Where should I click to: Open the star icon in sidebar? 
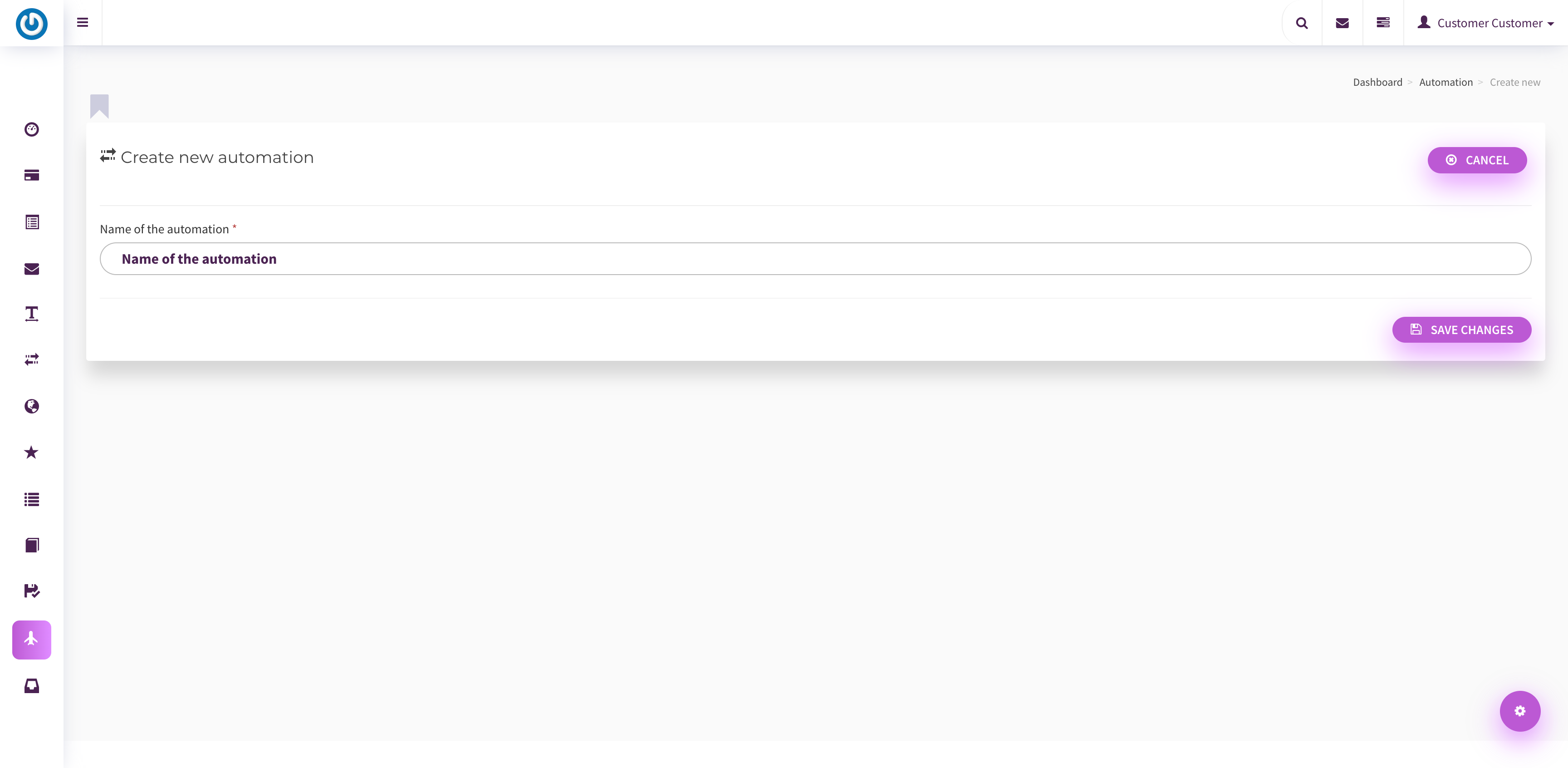click(x=32, y=453)
